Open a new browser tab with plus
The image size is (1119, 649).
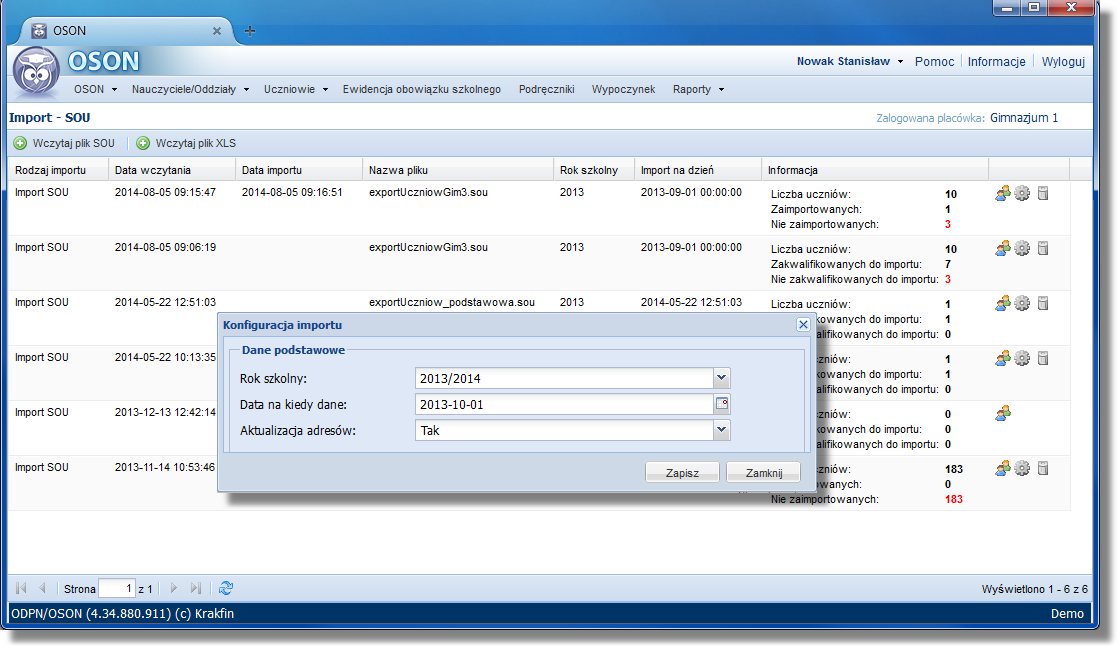click(250, 31)
